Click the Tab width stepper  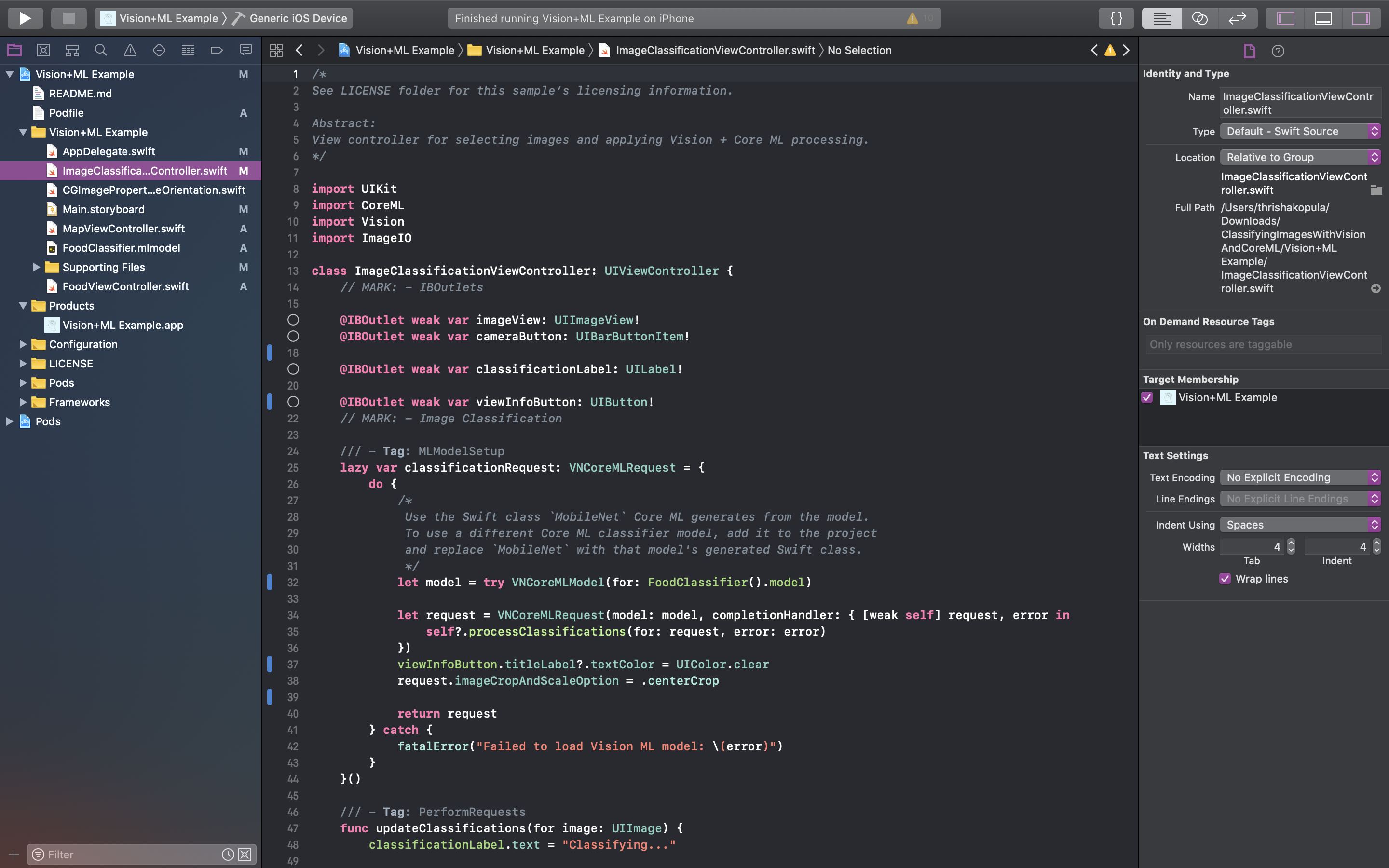(1291, 546)
